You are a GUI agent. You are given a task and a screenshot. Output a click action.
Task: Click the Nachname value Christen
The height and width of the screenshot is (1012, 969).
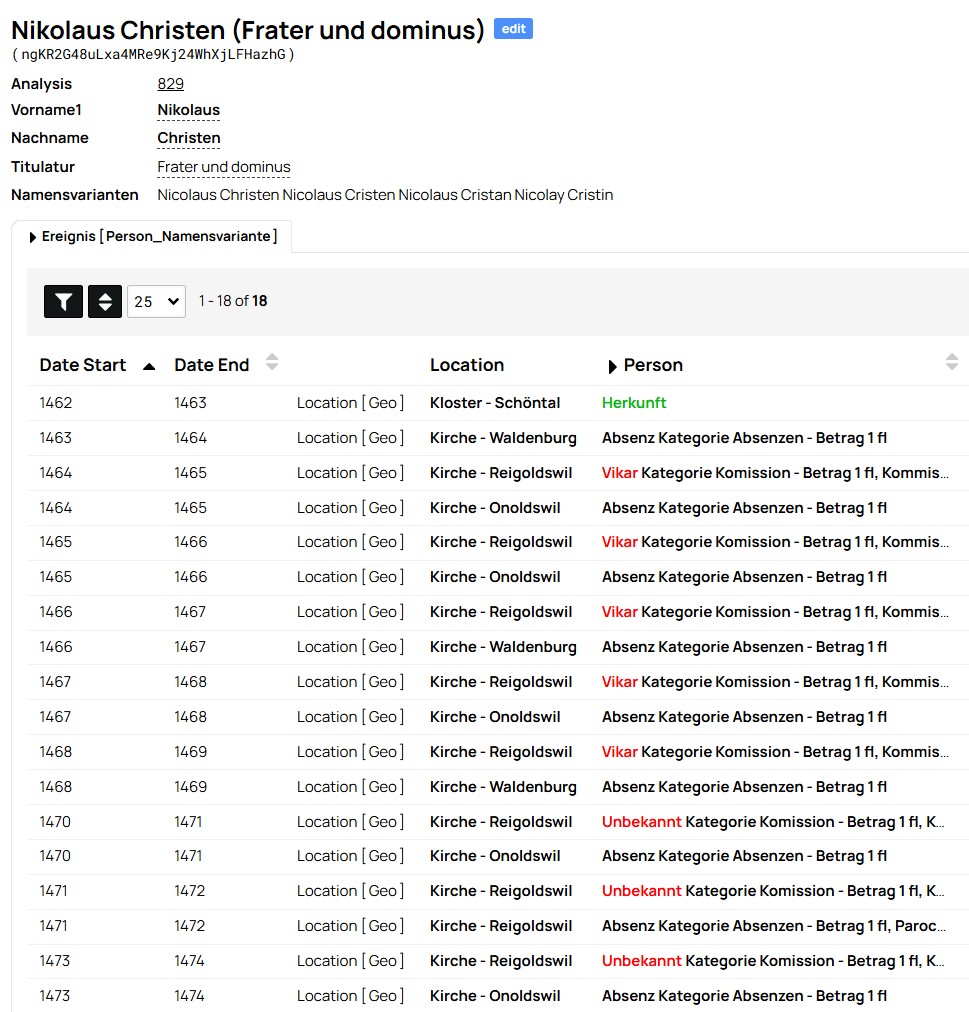click(189, 138)
